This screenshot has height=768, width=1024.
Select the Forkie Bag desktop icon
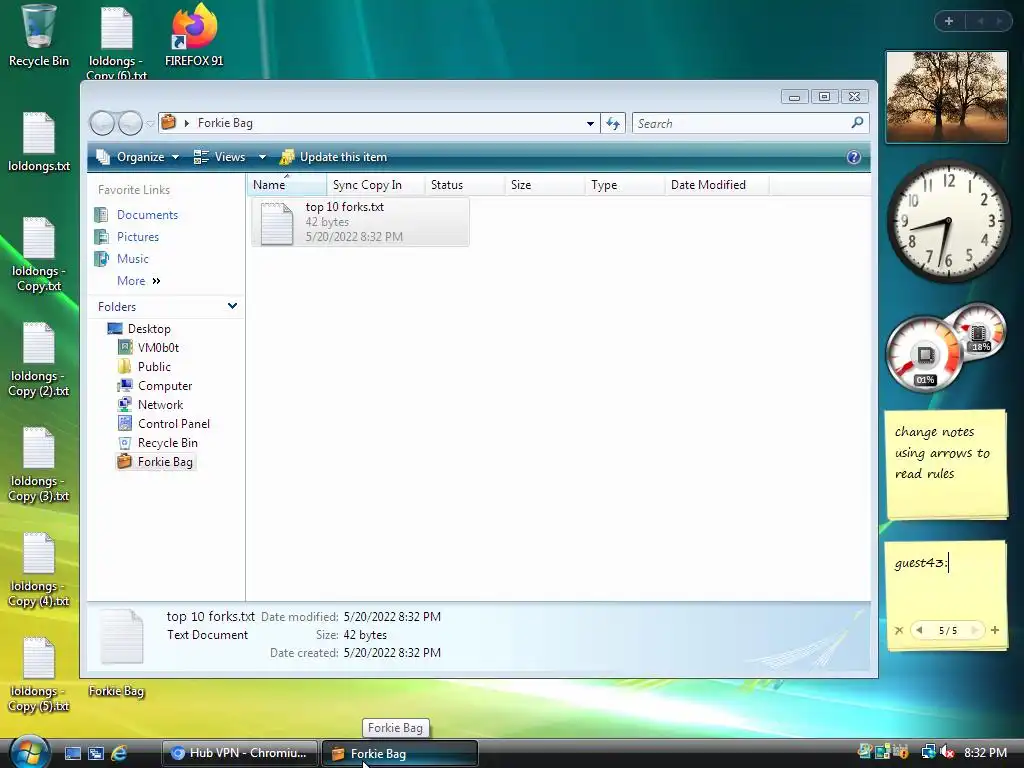pyautogui.click(x=116, y=690)
